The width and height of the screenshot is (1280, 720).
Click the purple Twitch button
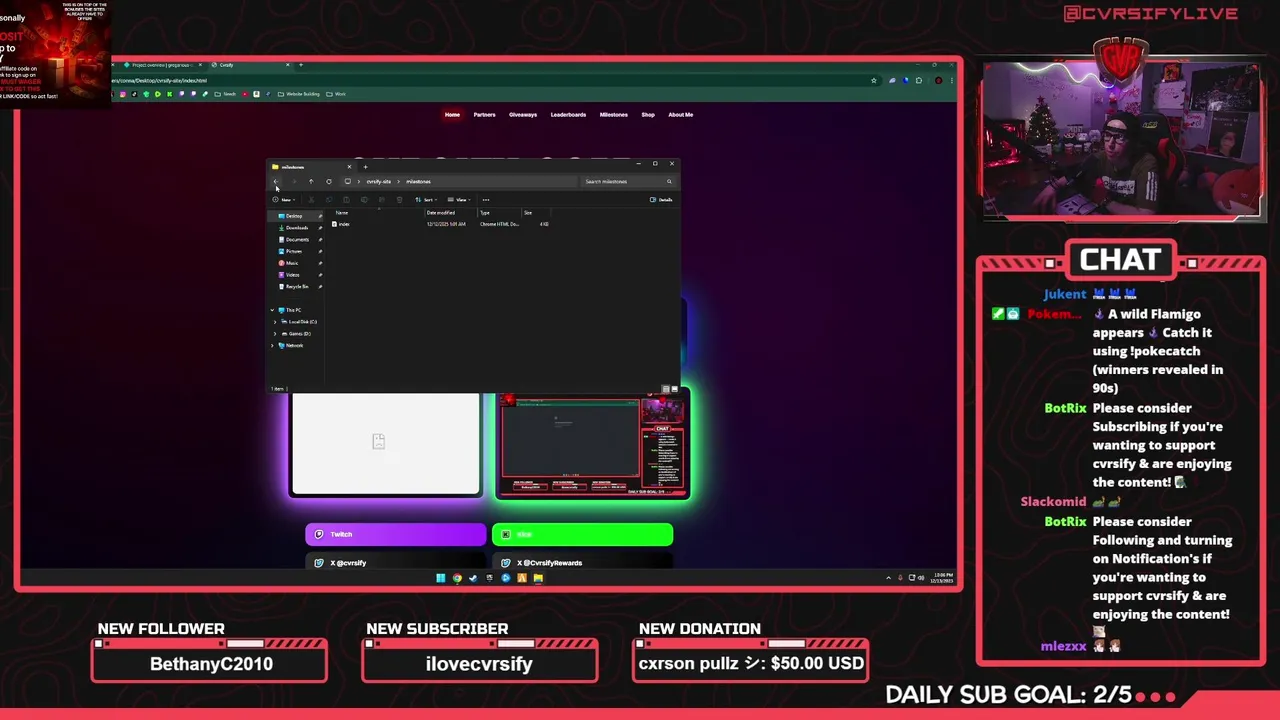pyautogui.click(x=395, y=534)
